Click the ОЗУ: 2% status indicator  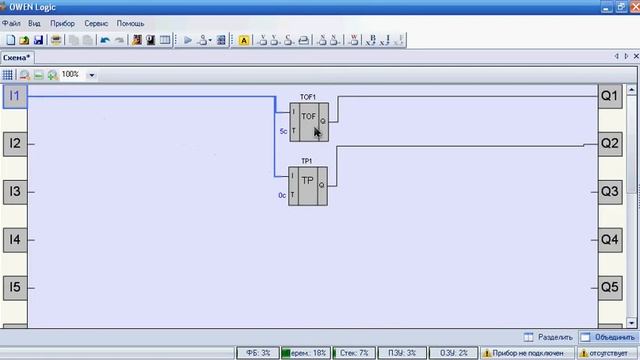pos(453,353)
